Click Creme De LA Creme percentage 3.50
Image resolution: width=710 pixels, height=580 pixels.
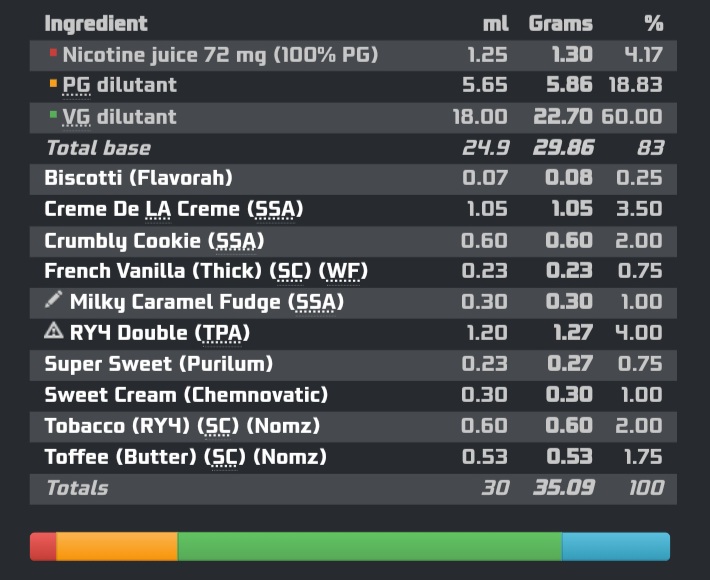639,209
